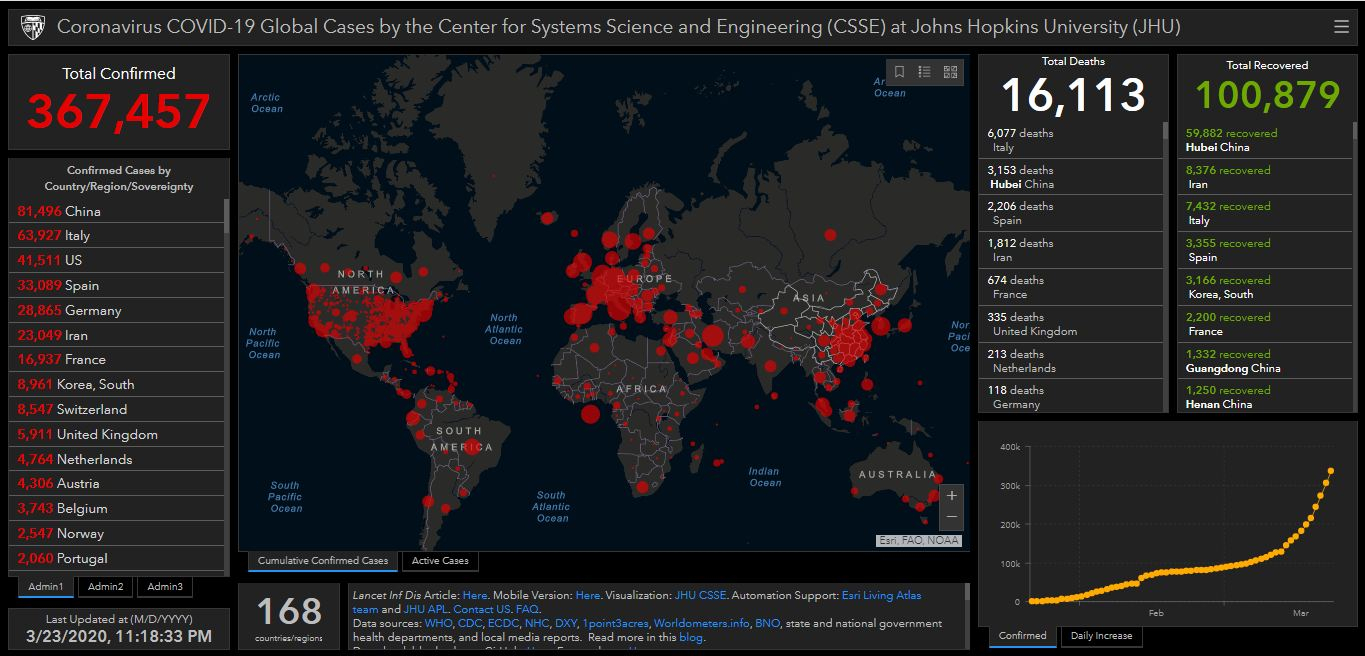Show the Daily Increase chart tab
This screenshot has width=1365, height=656.
pos(1101,636)
